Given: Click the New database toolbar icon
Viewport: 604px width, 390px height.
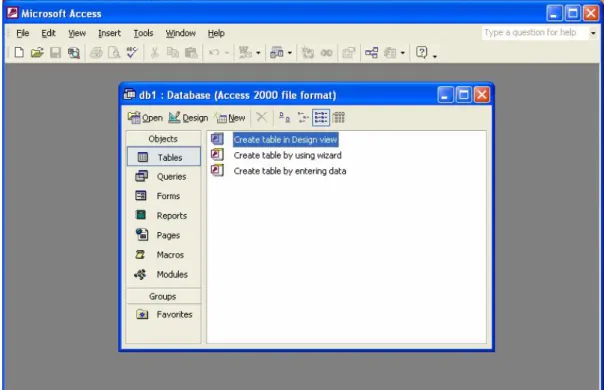Looking at the screenshot, I should pyautogui.click(x=19, y=52).
